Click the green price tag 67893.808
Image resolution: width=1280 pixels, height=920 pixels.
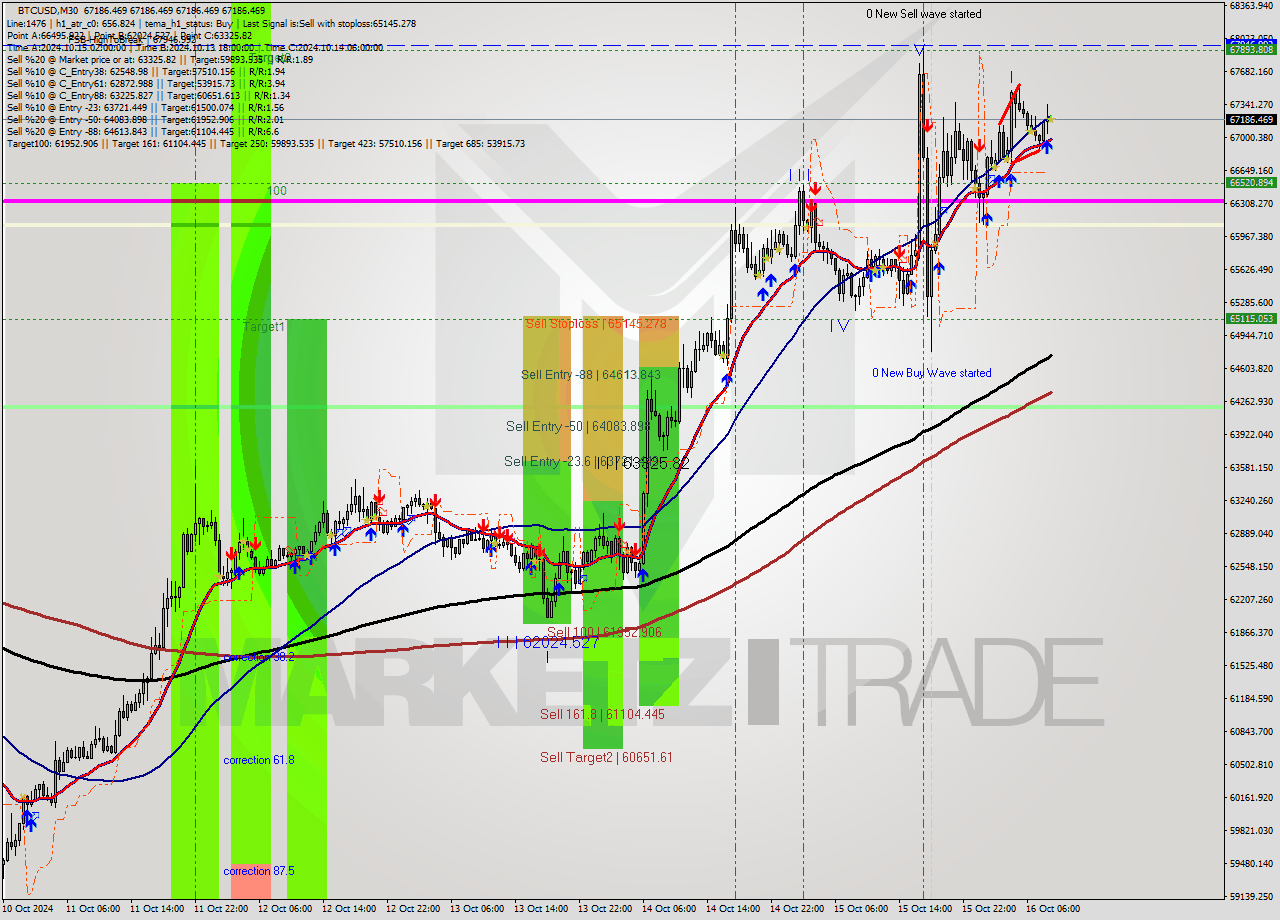coord(1250,49)
